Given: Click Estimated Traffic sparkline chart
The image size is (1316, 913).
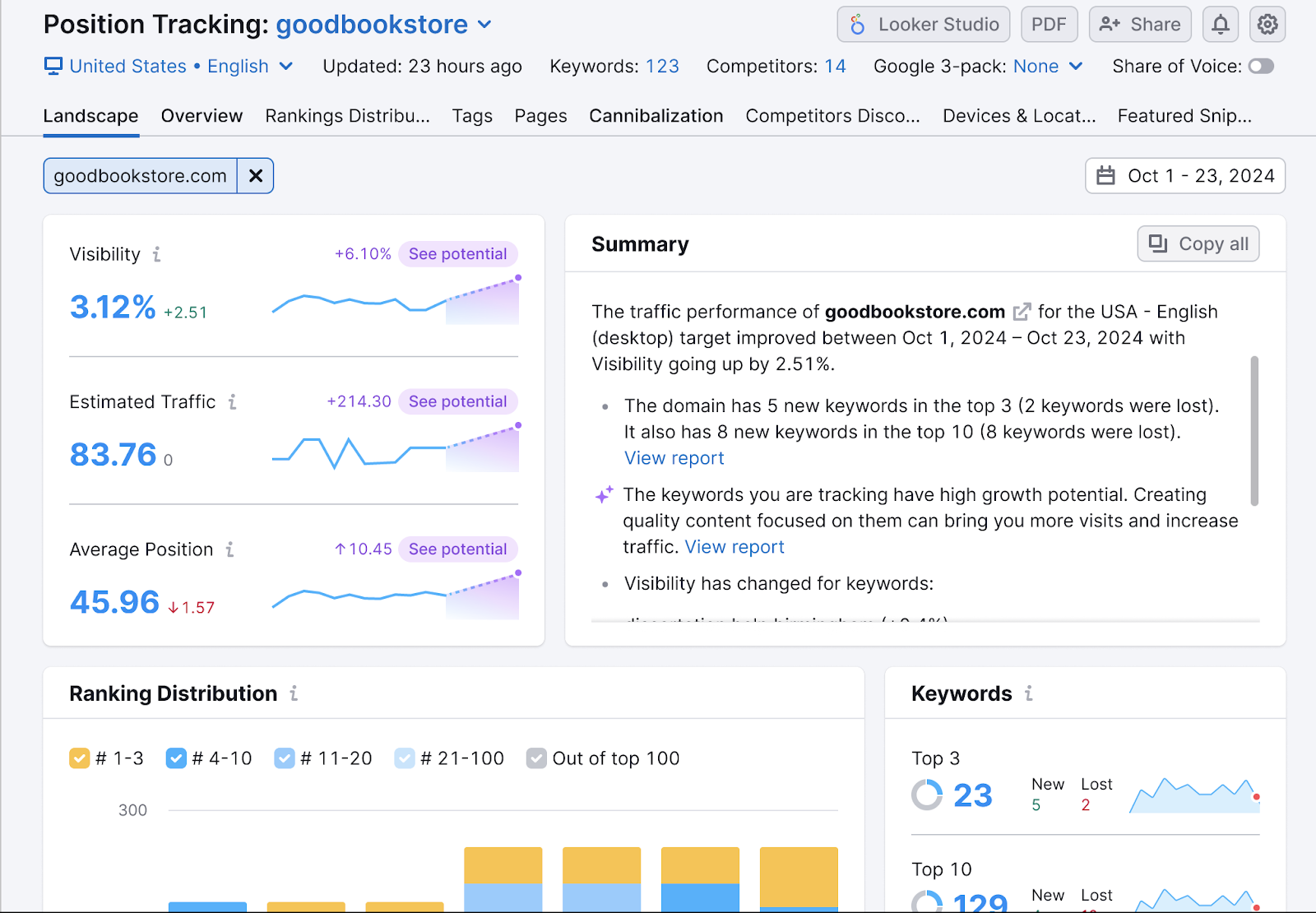Looking at the screenshot, I should [396, 447].
